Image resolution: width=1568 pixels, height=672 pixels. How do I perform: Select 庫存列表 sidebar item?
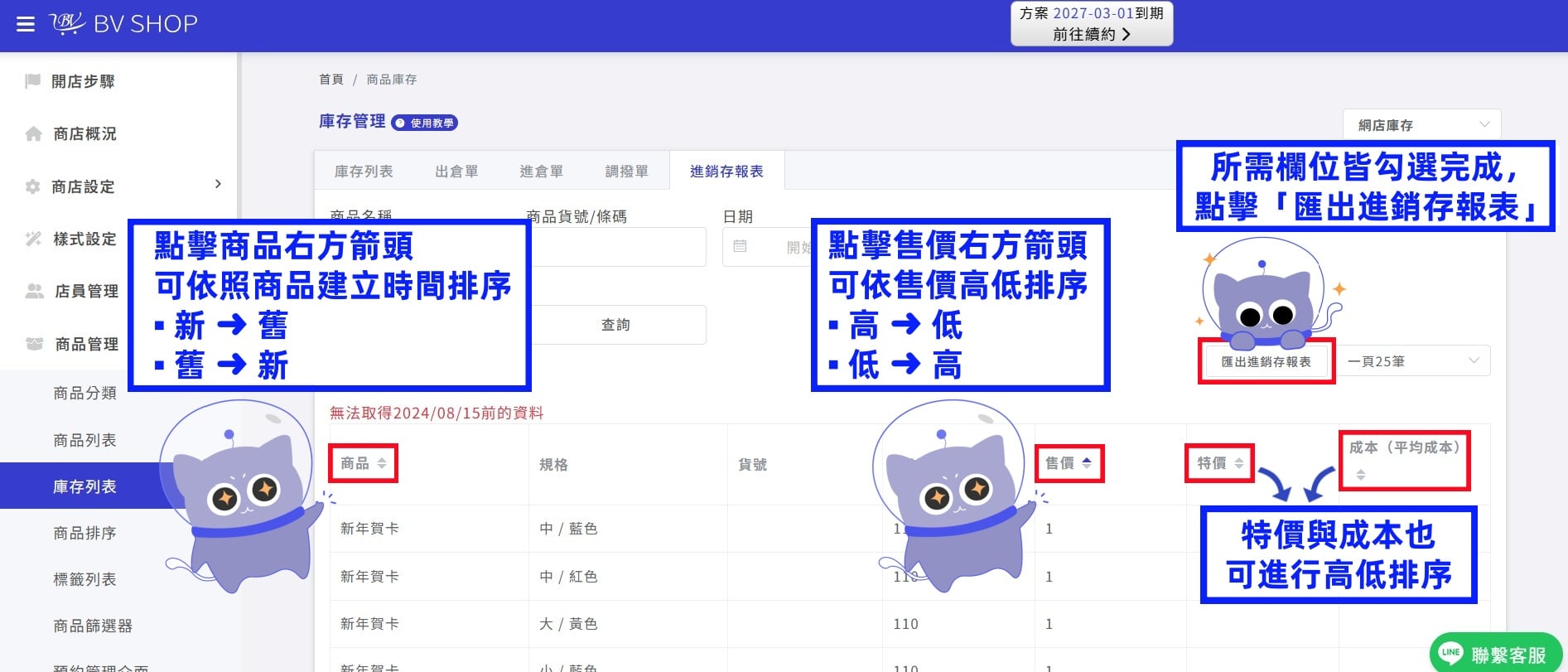click(x=84, y=486)
